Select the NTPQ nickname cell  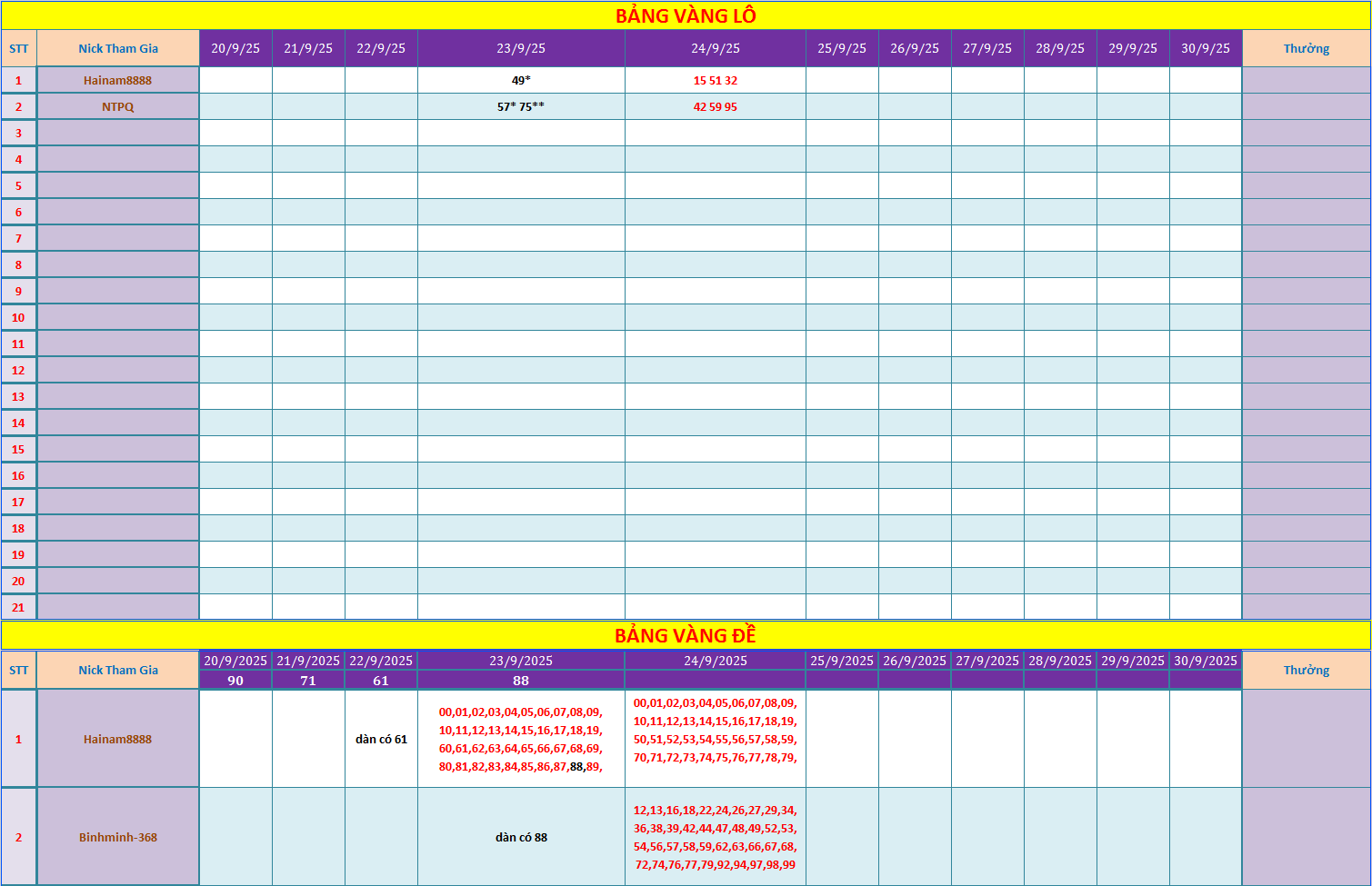[x=118, y=106]
